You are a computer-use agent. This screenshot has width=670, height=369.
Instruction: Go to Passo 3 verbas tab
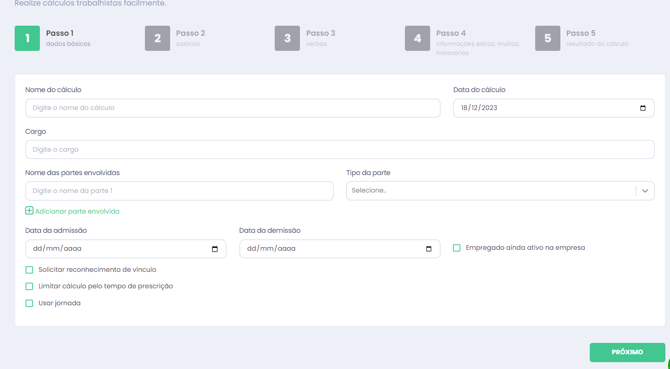pyautogui.click(x=305, y=38)
